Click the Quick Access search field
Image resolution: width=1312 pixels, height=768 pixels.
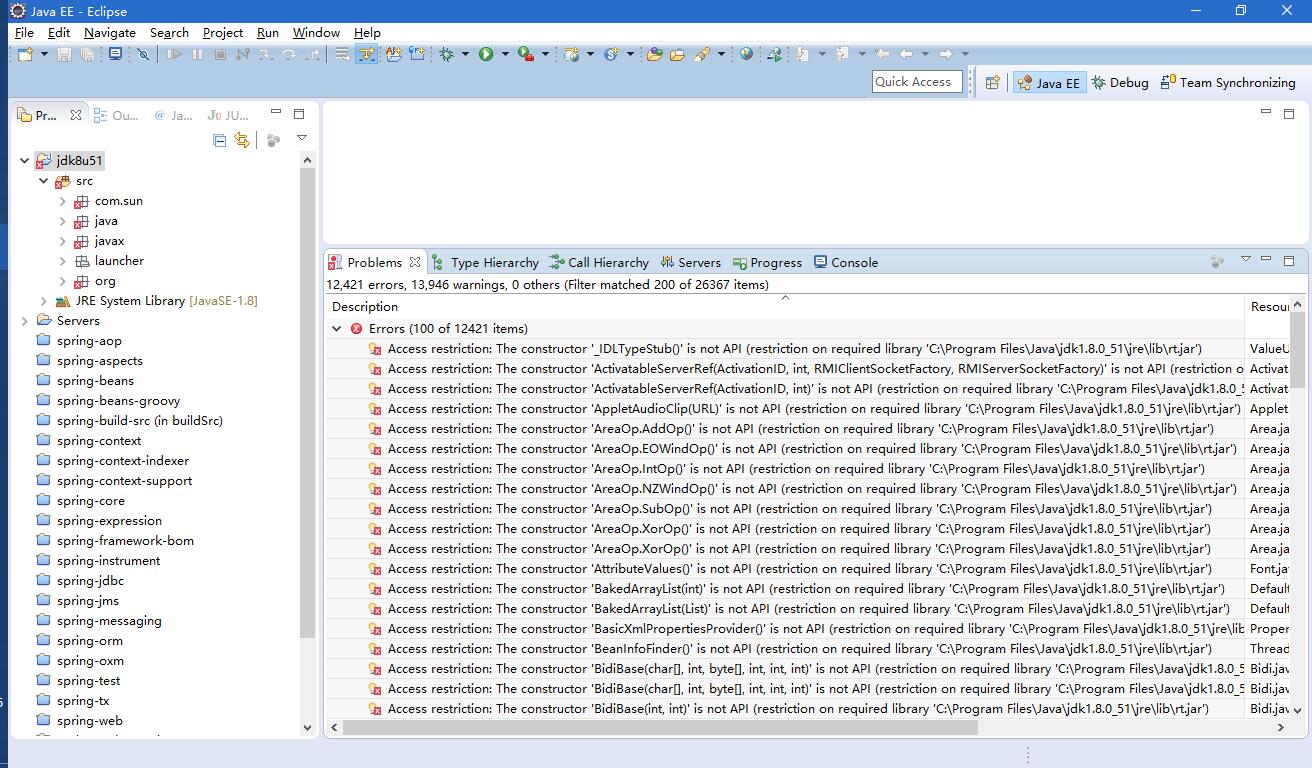point(917,82)
